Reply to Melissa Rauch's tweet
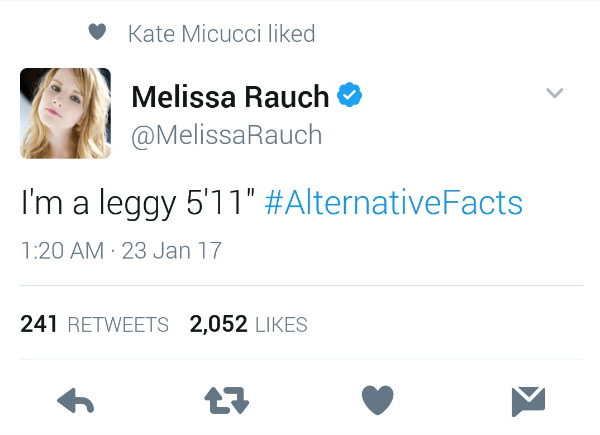 (76, 401)
